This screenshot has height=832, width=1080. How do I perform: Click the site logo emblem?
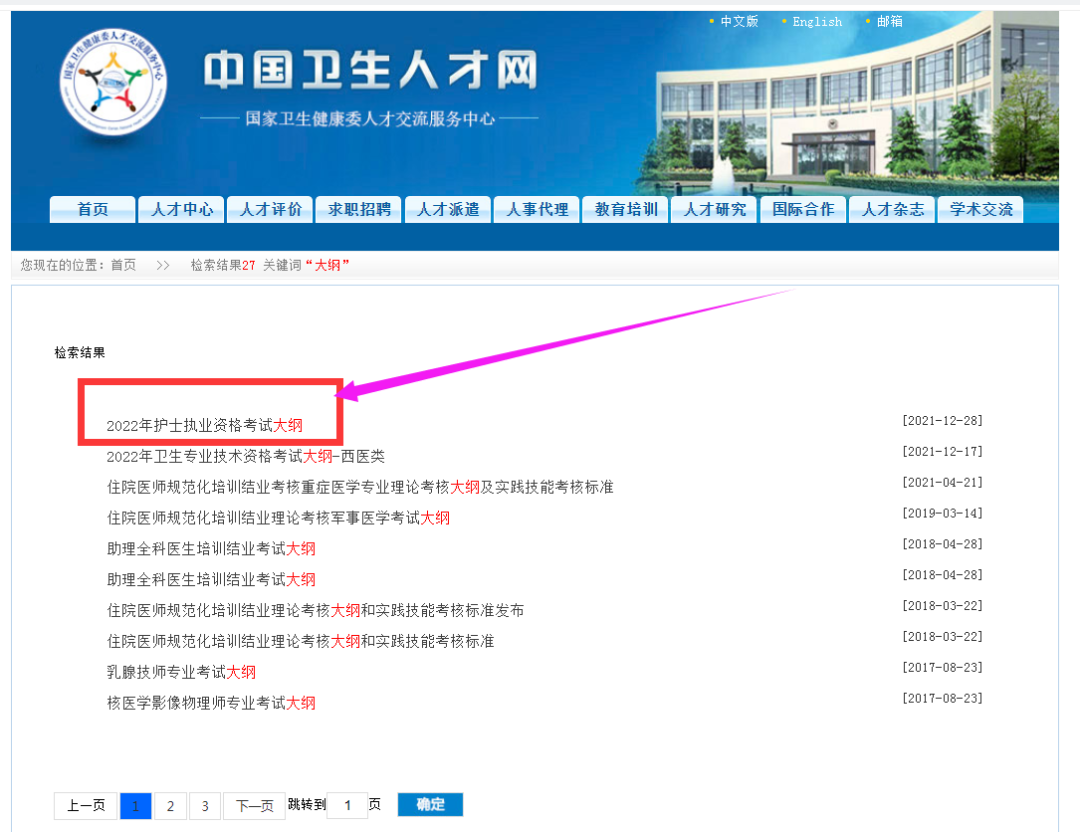pyautogui.click(x=114, y=82)
